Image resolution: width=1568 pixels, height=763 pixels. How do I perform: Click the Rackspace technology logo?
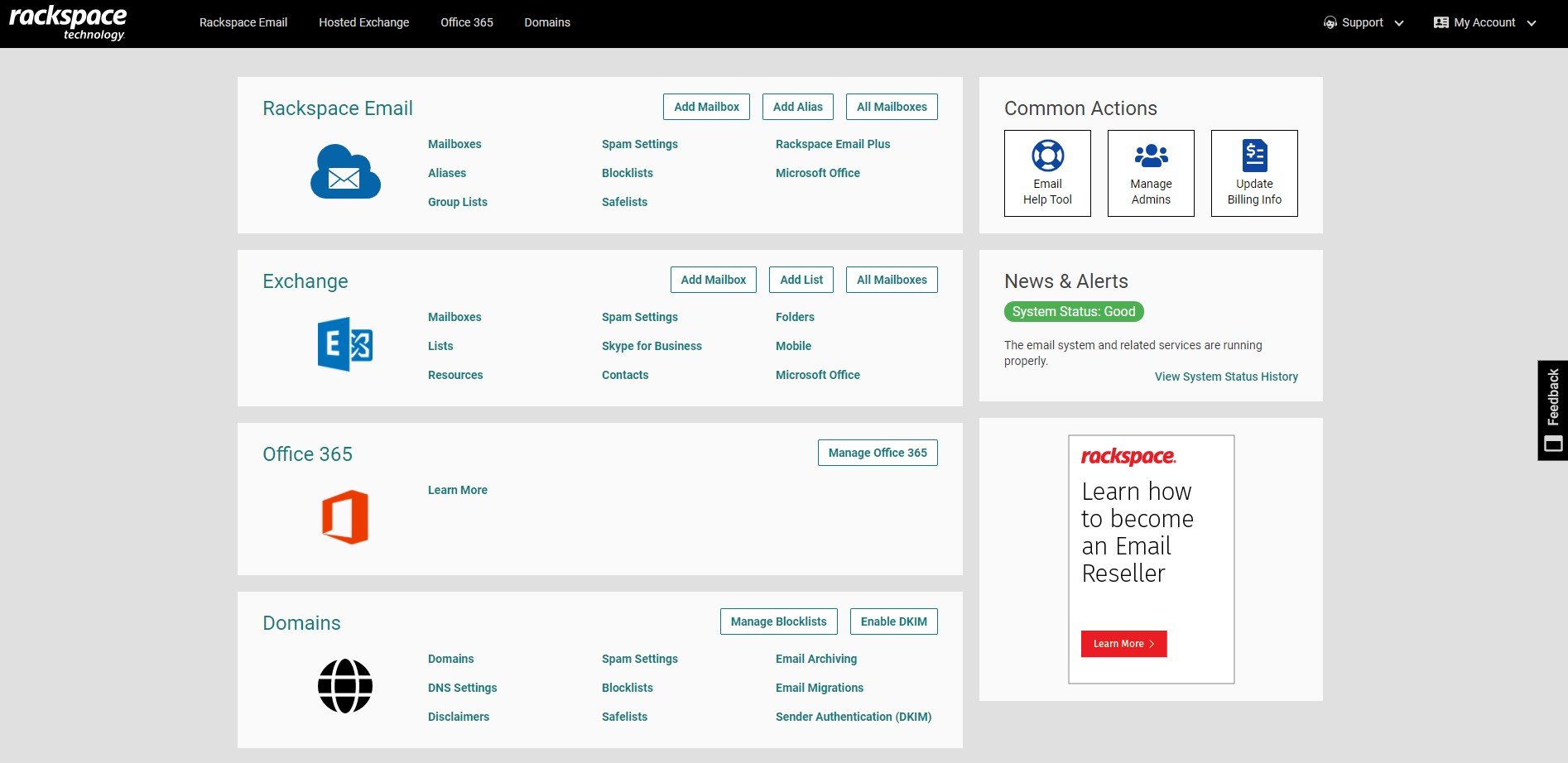[68, 22]
